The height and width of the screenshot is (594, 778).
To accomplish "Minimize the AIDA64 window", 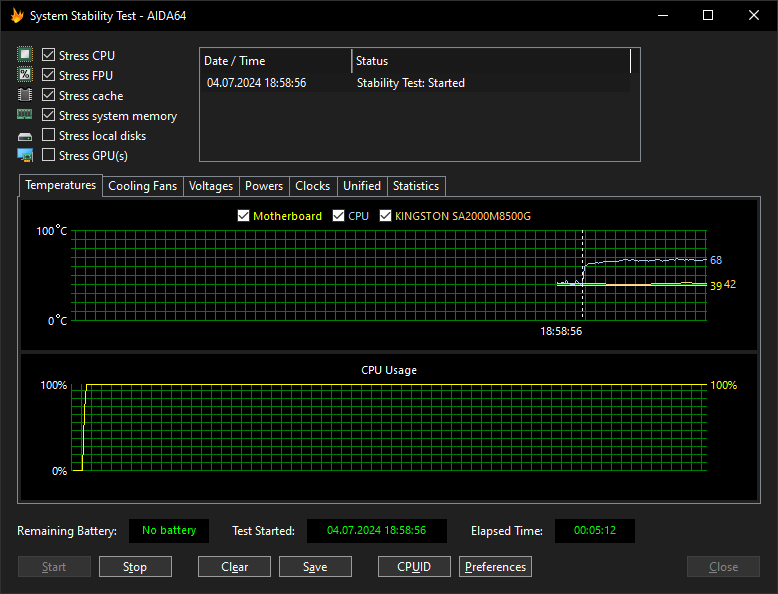I will (x=663, y=15).
